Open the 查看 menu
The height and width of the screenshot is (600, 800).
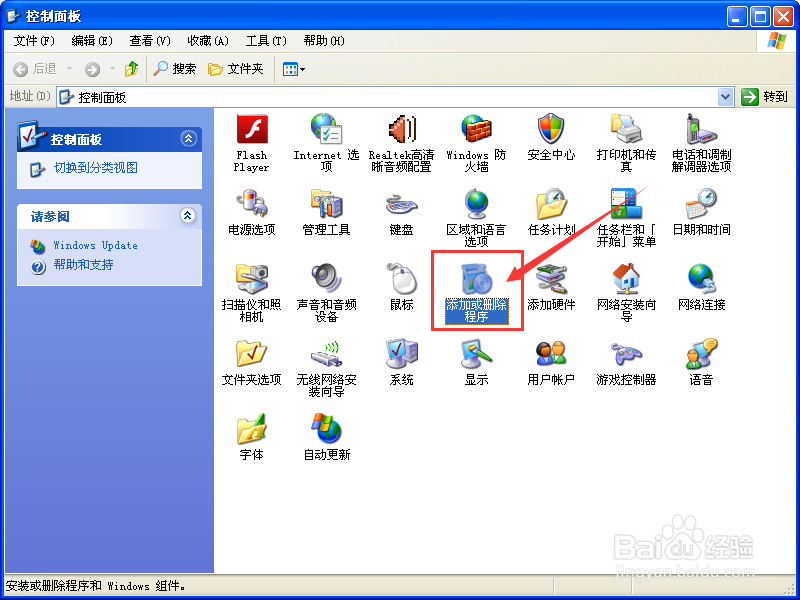(146, 41)
